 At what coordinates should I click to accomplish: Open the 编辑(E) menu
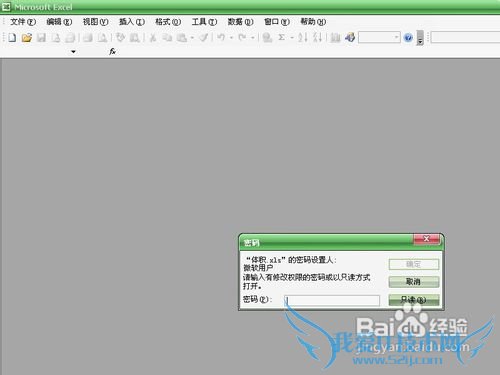click(59, 22)
